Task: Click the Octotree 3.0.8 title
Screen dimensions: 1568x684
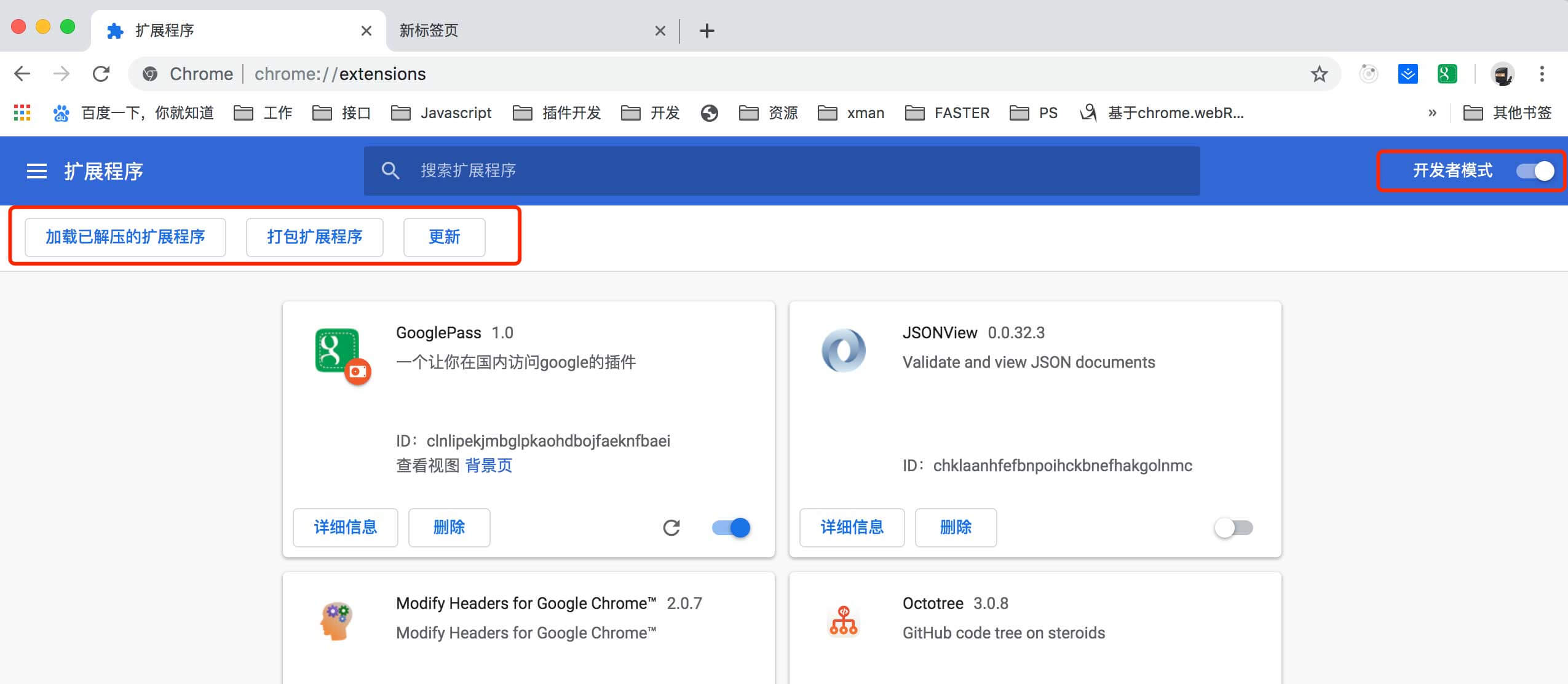Action: click(956, 603)
